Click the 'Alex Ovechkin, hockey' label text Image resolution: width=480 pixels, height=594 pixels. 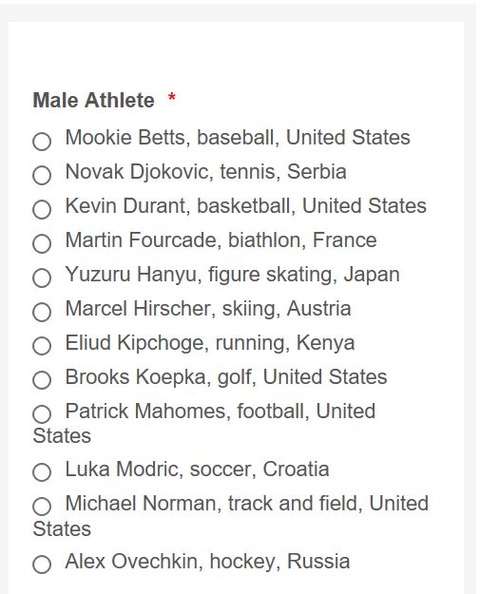click(173, 562)
